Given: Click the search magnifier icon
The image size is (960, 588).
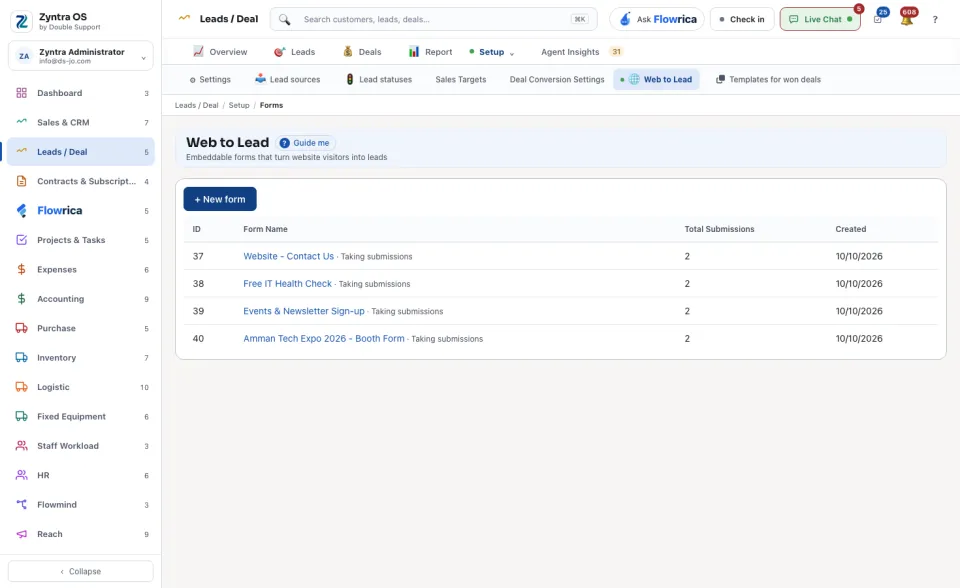Looking at the screenshot, I should (284, 19).
